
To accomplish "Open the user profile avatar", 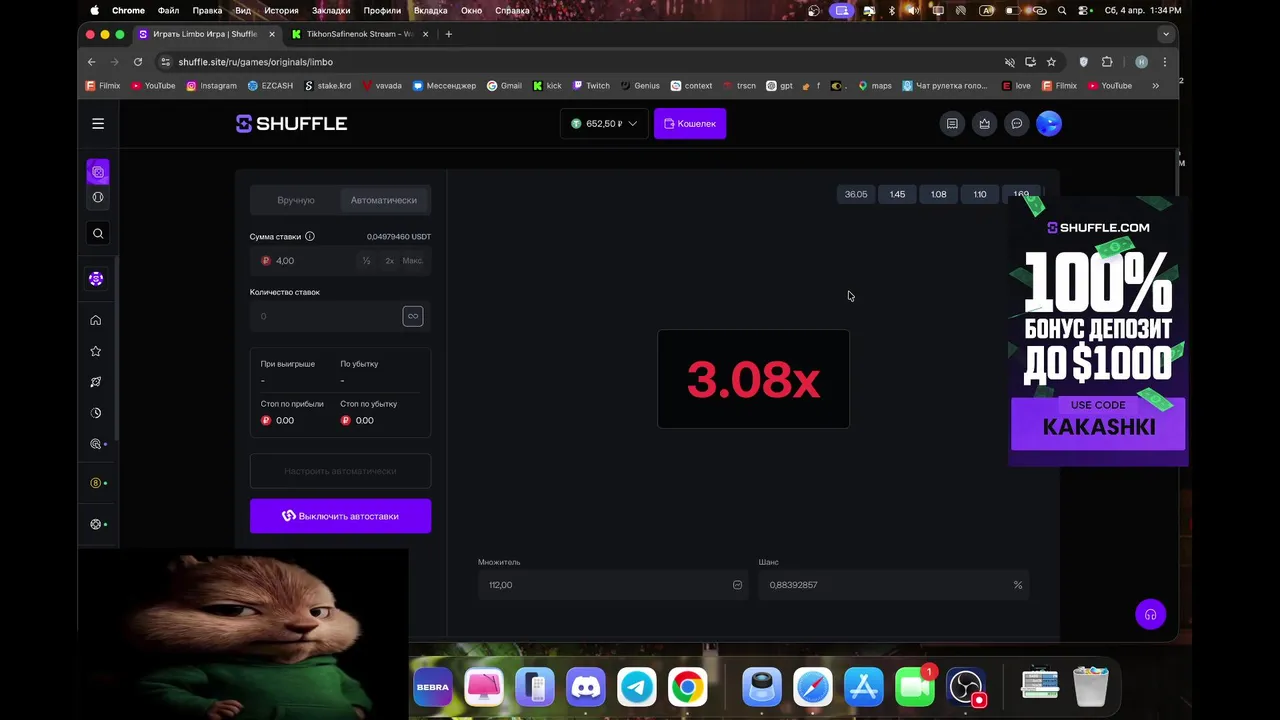I will click(x=1048, y=124).
